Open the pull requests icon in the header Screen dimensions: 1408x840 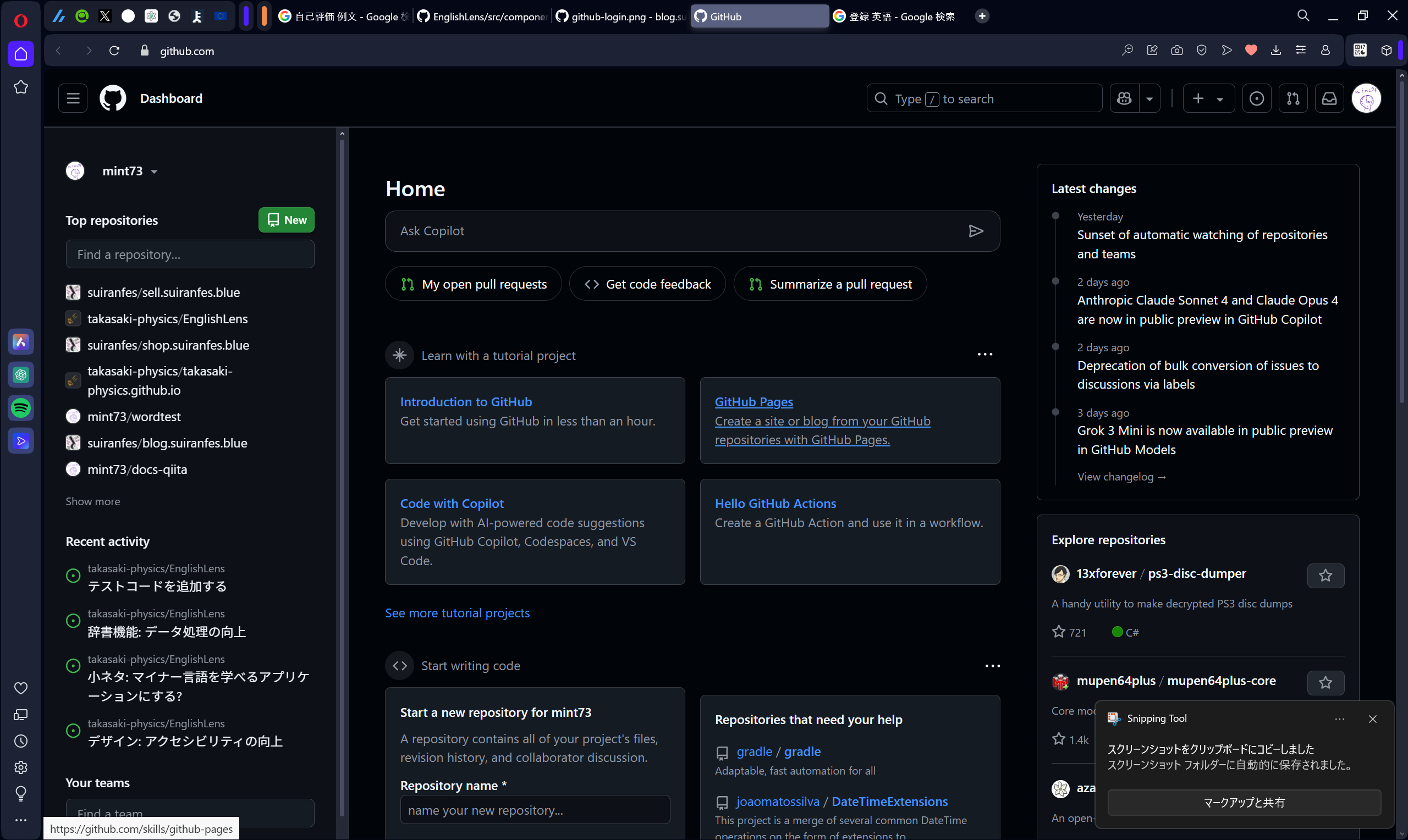[1294, 98]
